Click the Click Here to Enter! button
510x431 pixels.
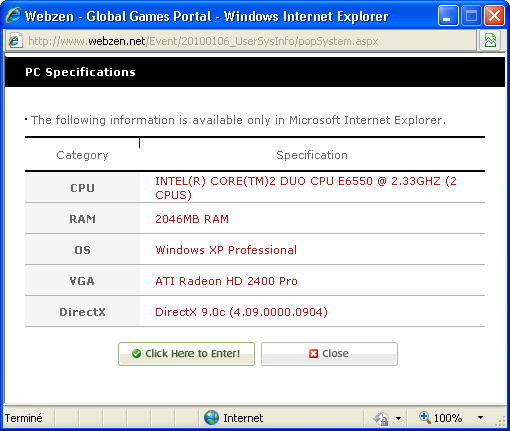click(x=186, y=354)
